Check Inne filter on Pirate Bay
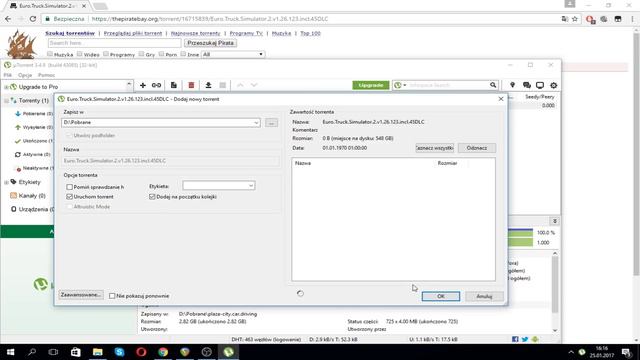The image size is (640, 360). 183,54
